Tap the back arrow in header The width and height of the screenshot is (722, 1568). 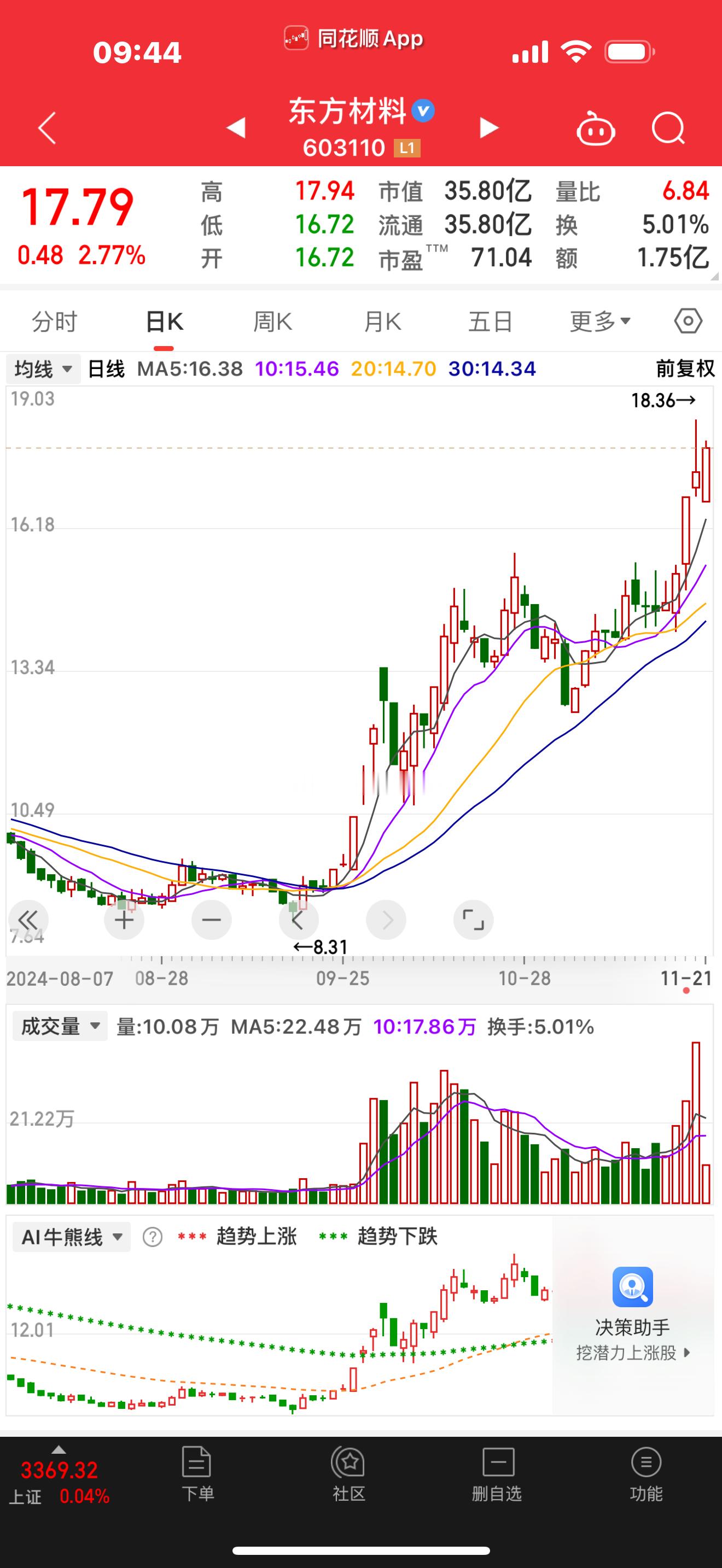(47, 128)
